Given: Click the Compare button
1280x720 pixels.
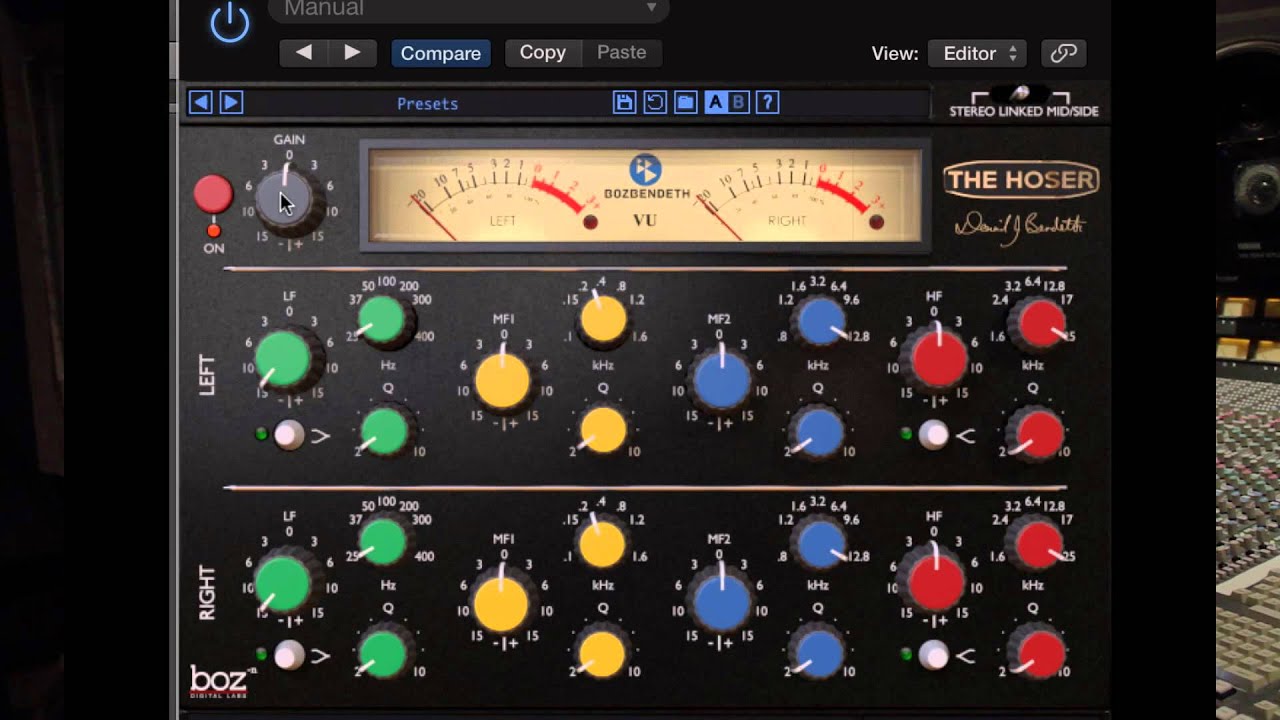Looking at the screenshot, I should [x=441, y=53].
